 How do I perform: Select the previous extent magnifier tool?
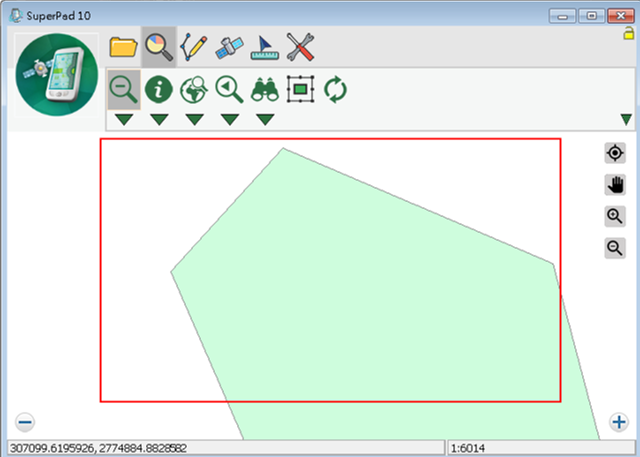click(229, 89)
